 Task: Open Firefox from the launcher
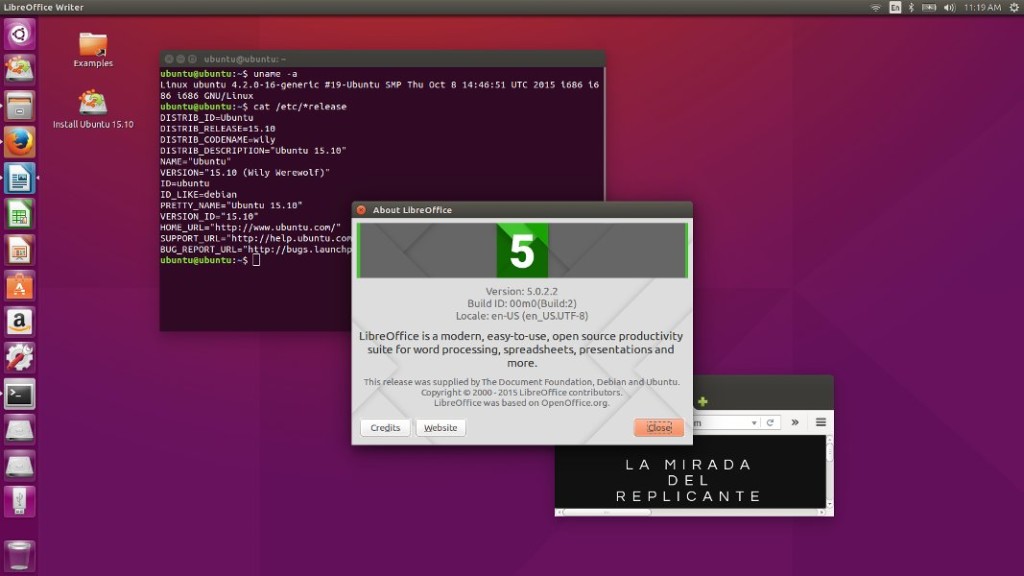[19, 141]
